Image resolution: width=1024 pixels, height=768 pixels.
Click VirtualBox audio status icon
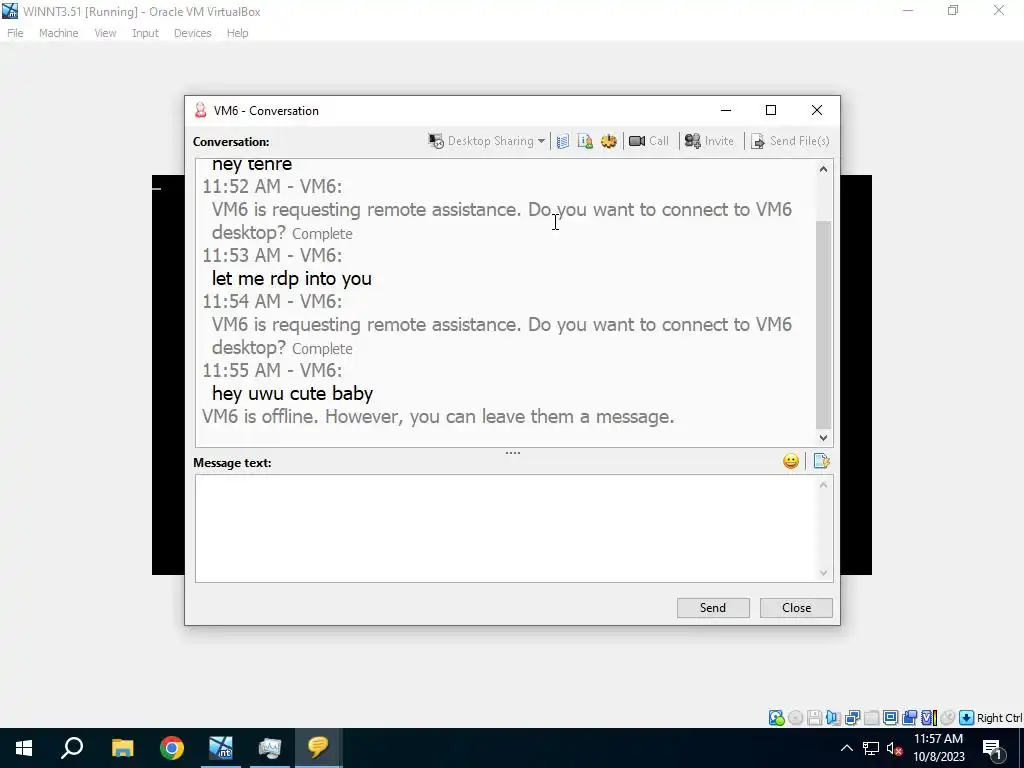click(x=833, y=718)
